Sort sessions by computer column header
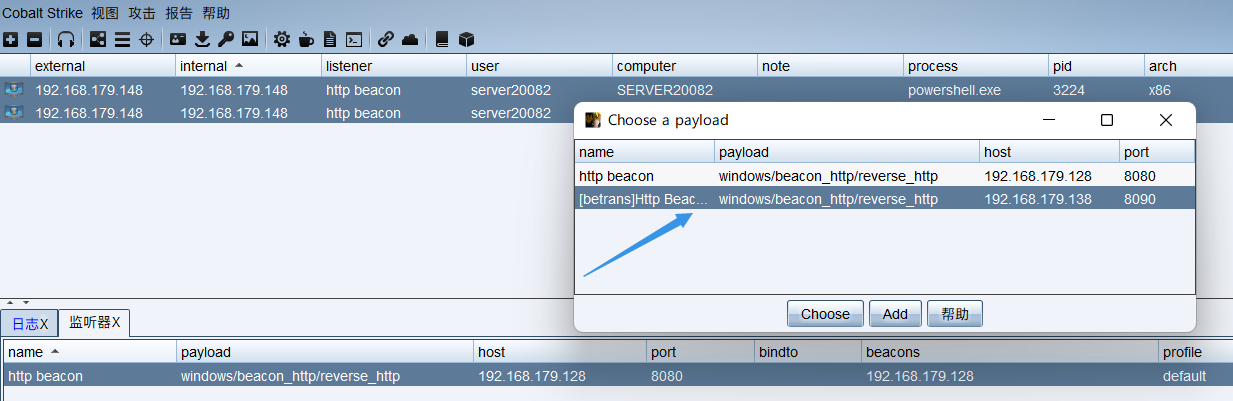The height and width of the screenshot is (401, 1233). [x=685, y=66]
